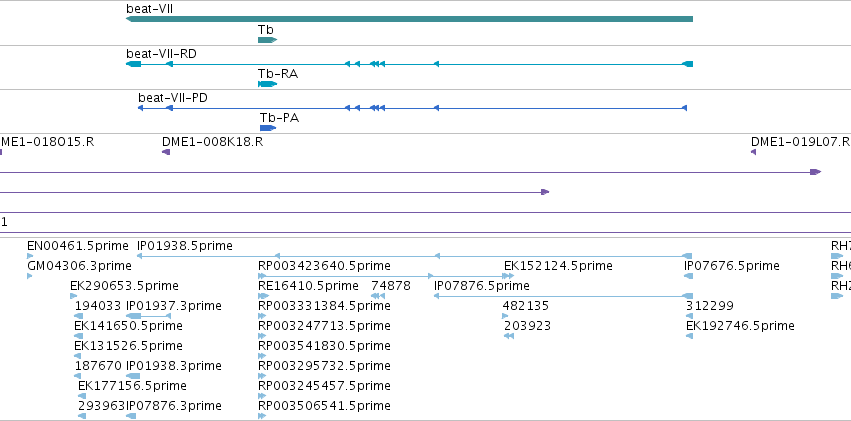Click the RE16410.5prime EST glyph

[x=263, y=296]
